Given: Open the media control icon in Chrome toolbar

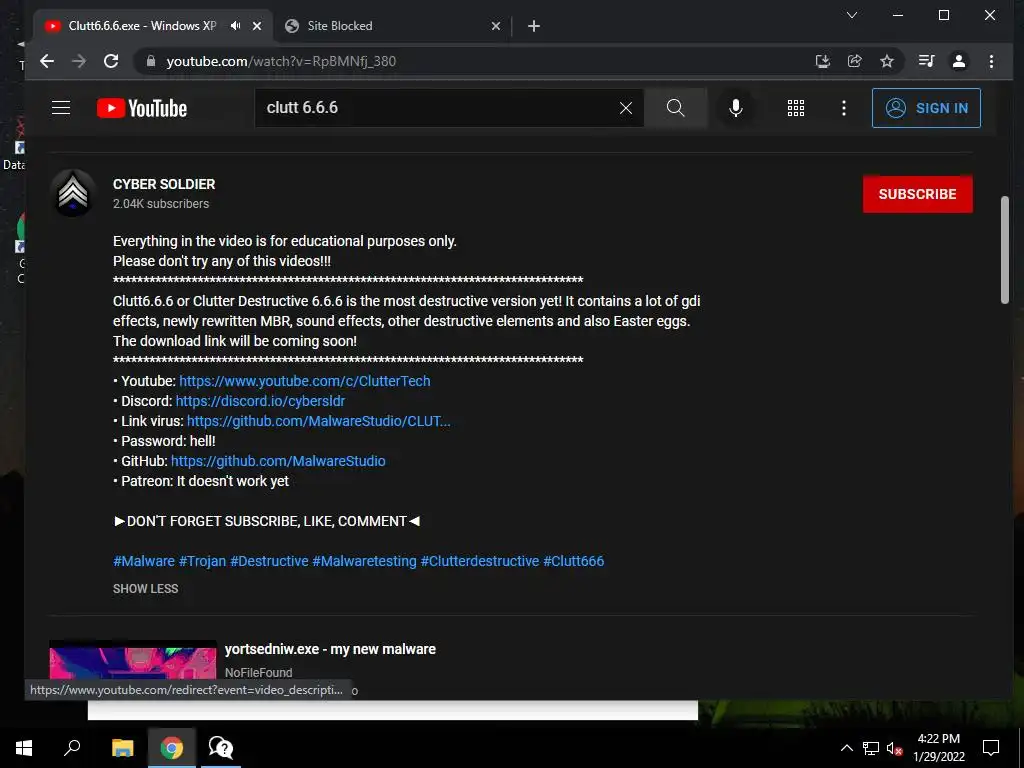Looking at the screenshot, I should [926, 61].
